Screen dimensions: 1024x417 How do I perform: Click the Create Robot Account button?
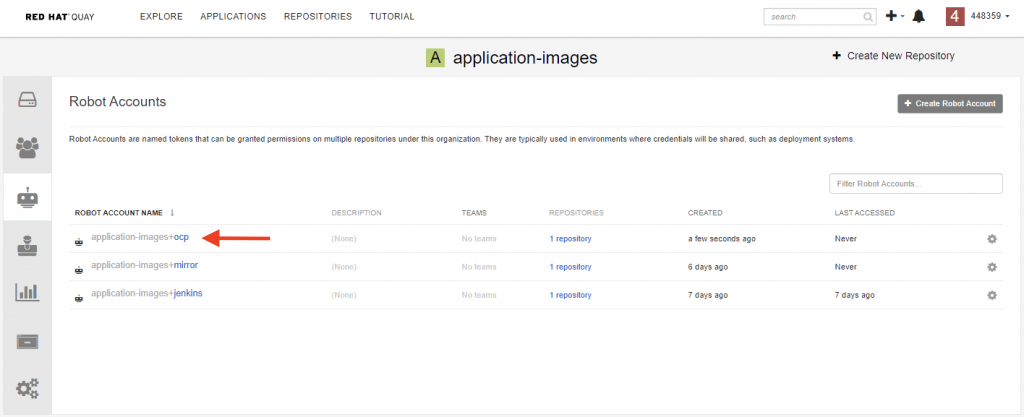tap(950, 103)
